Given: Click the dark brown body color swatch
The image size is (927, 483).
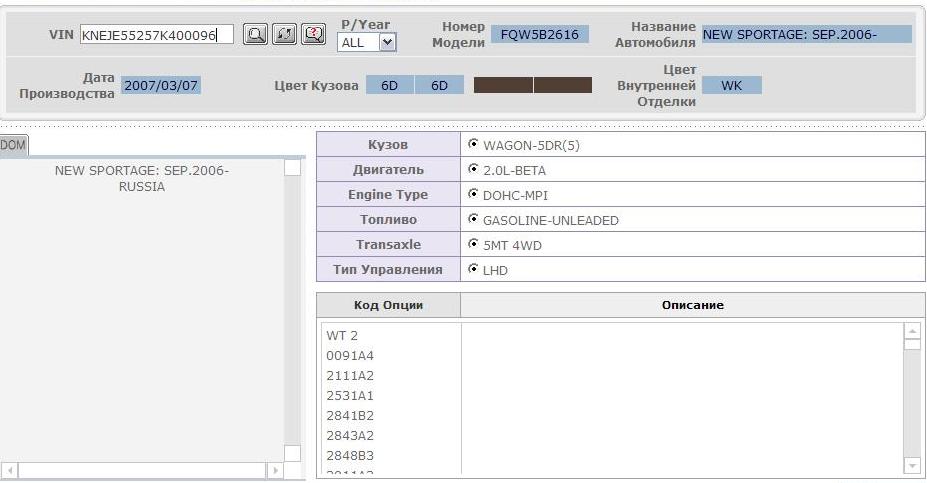Looking at the screenshot, I should pyautogui.click(x=532, y=86).
